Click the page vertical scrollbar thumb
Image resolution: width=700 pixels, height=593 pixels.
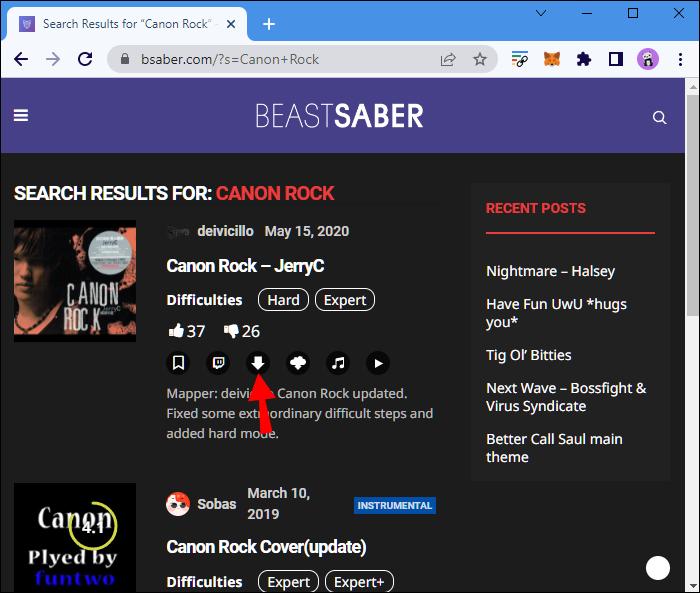point(692,205)
